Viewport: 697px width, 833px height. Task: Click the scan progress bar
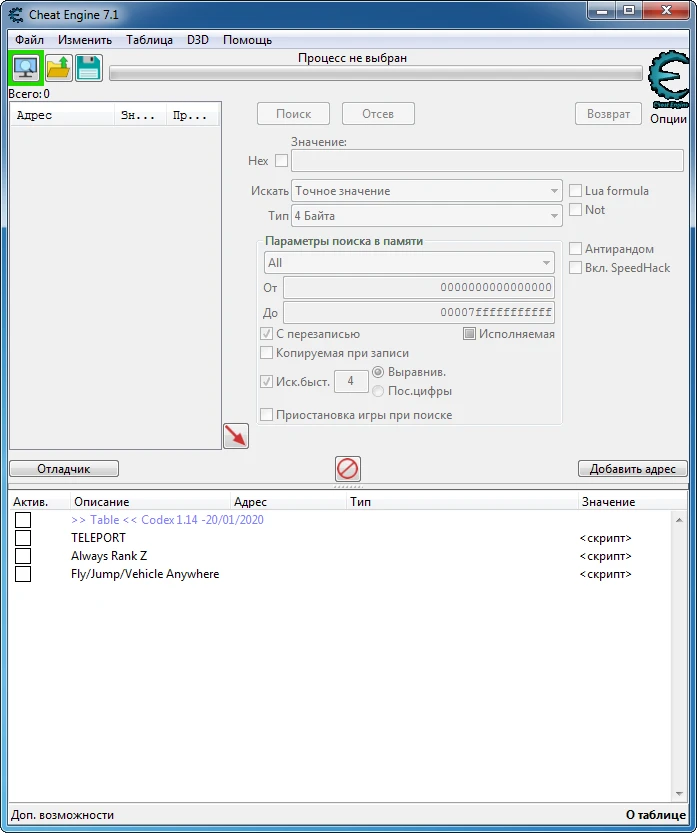coord(376,73)
